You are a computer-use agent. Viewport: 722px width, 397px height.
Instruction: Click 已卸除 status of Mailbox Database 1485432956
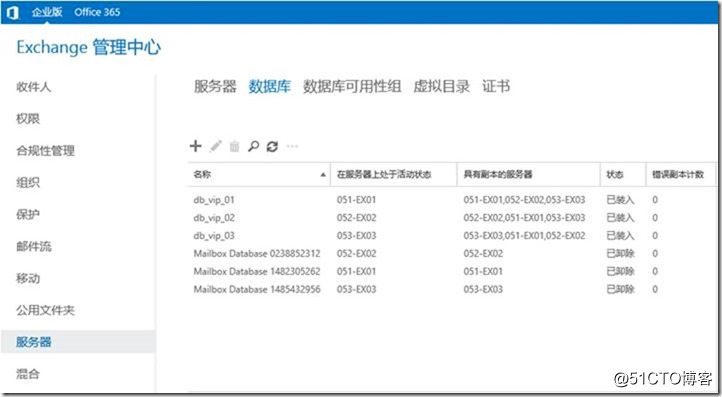[x=620, y=290]
